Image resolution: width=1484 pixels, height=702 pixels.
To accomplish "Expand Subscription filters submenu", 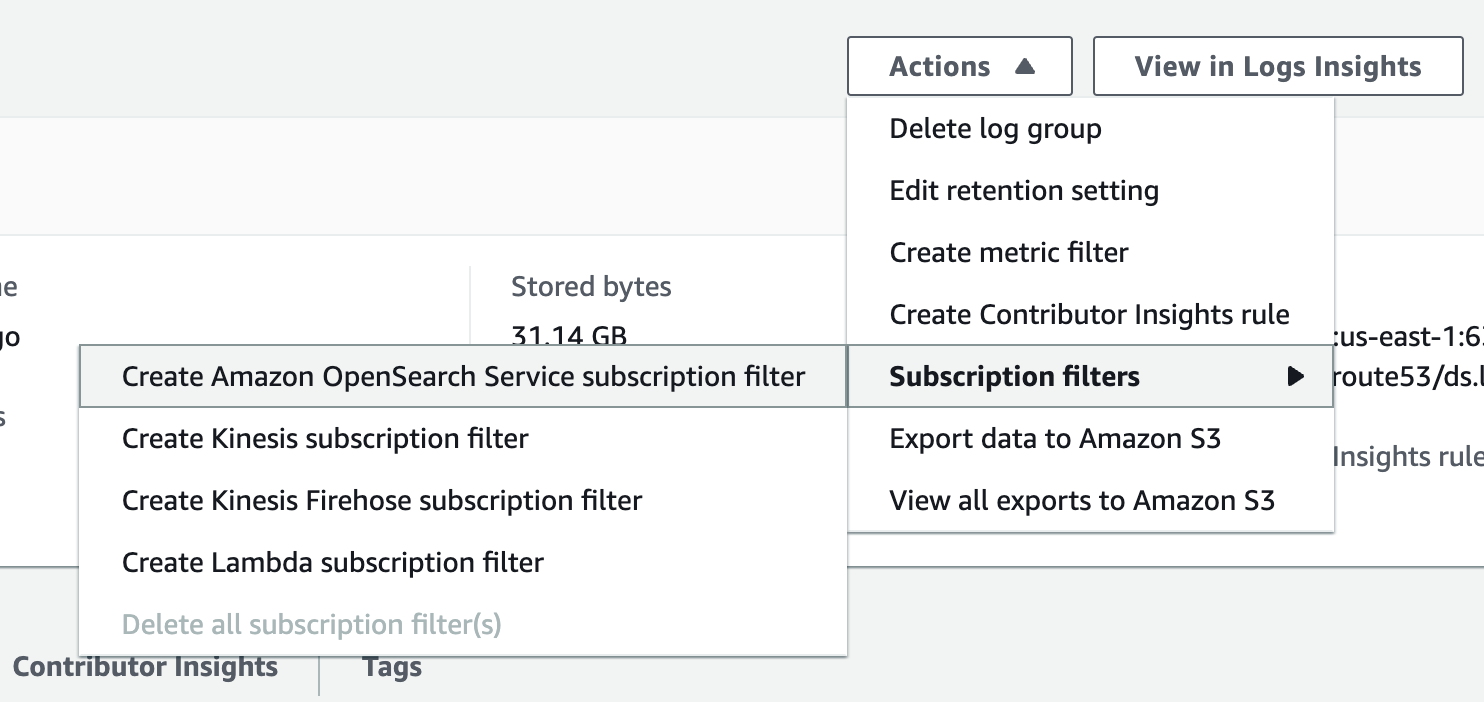I will coord(1014,377).
